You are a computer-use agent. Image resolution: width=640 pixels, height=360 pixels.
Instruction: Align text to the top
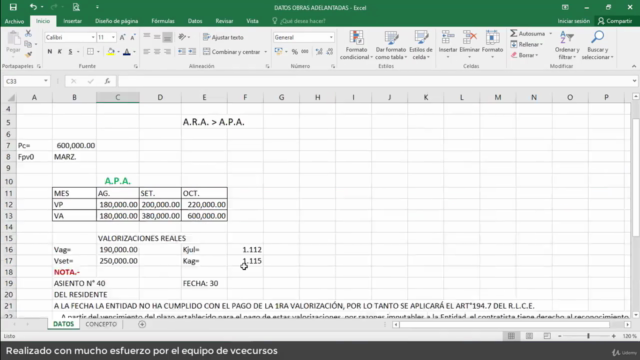click(x=147, y=37)
